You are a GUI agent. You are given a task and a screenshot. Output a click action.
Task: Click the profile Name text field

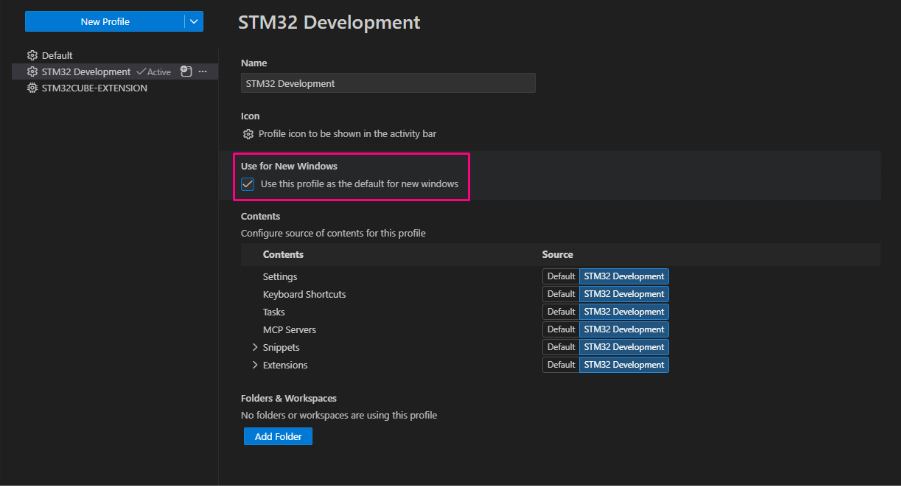coord(388,84)
